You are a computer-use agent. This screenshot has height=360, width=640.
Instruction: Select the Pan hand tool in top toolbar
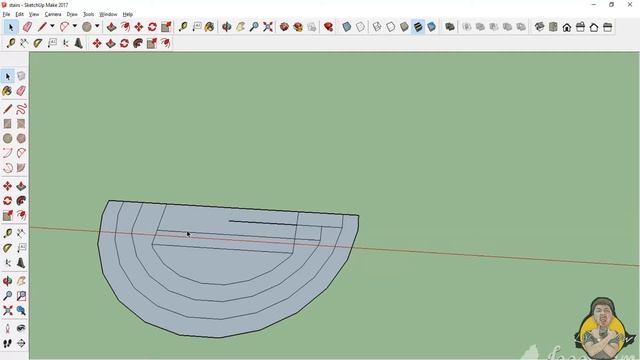pos(240,27)
